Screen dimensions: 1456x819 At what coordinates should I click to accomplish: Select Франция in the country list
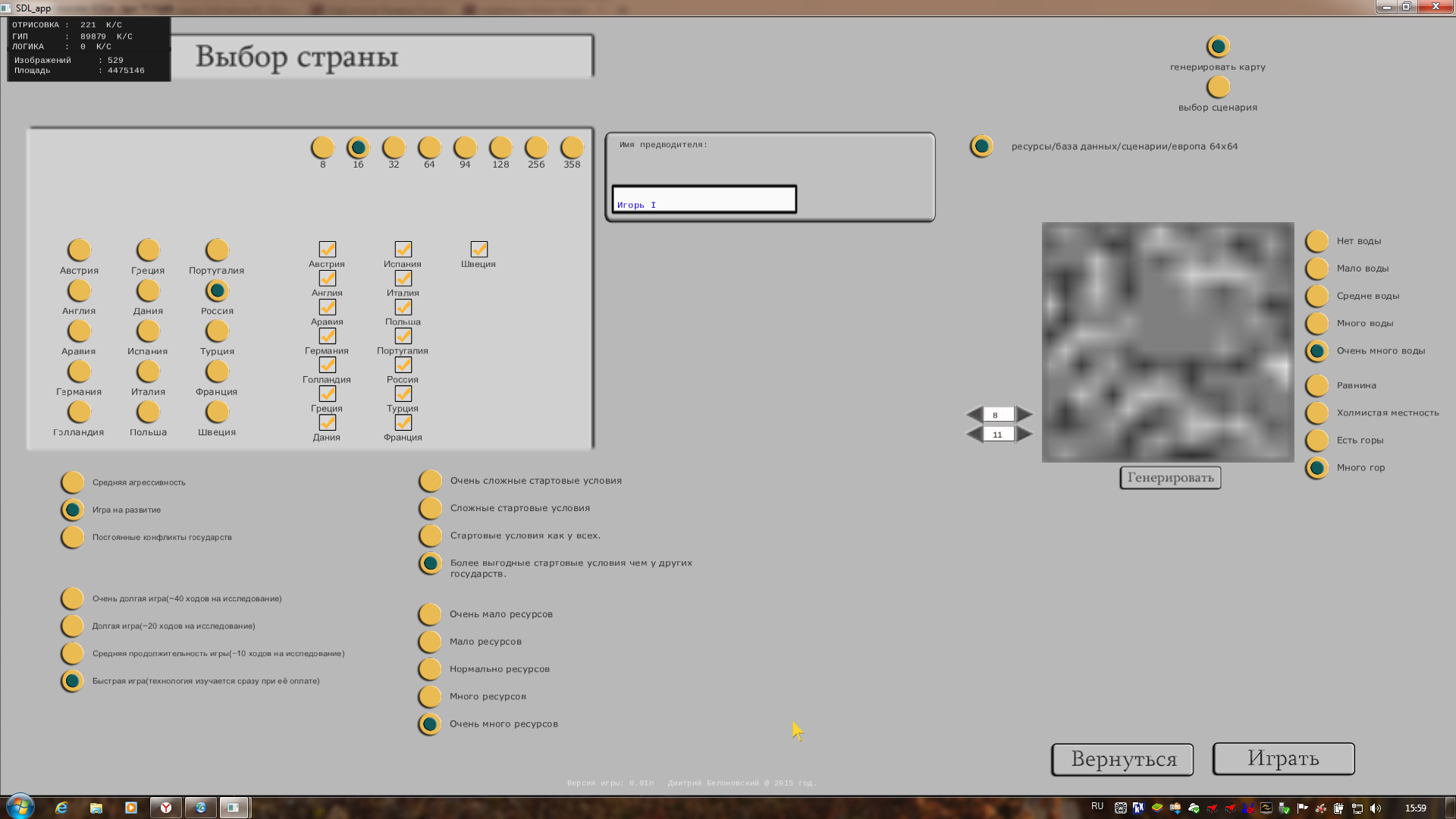click(x=217, y=372)
